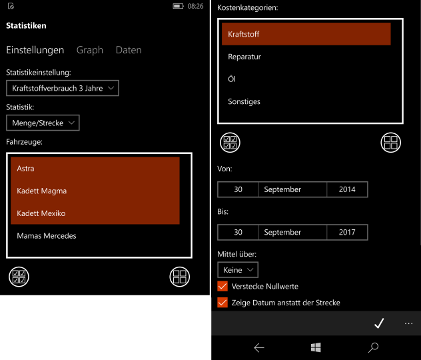421x360 pixels.
Task: Select Sonstiges cost category
Action: coord(306,102)
